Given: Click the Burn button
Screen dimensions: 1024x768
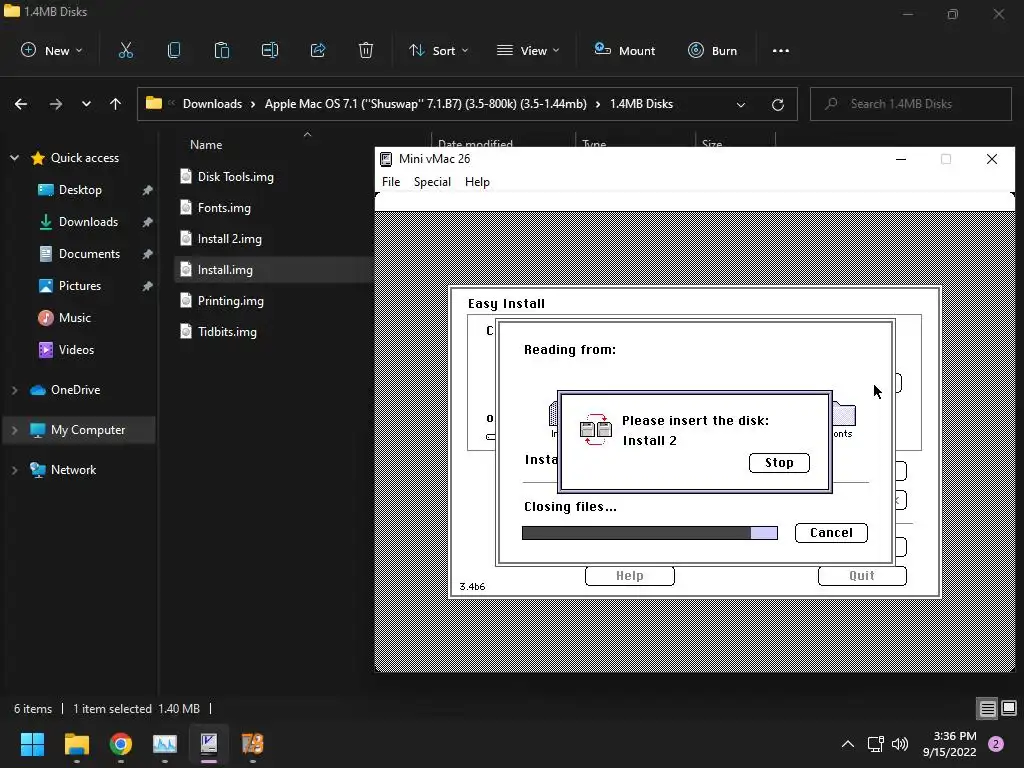Looking at the screenshot, I should click(712, 50).
